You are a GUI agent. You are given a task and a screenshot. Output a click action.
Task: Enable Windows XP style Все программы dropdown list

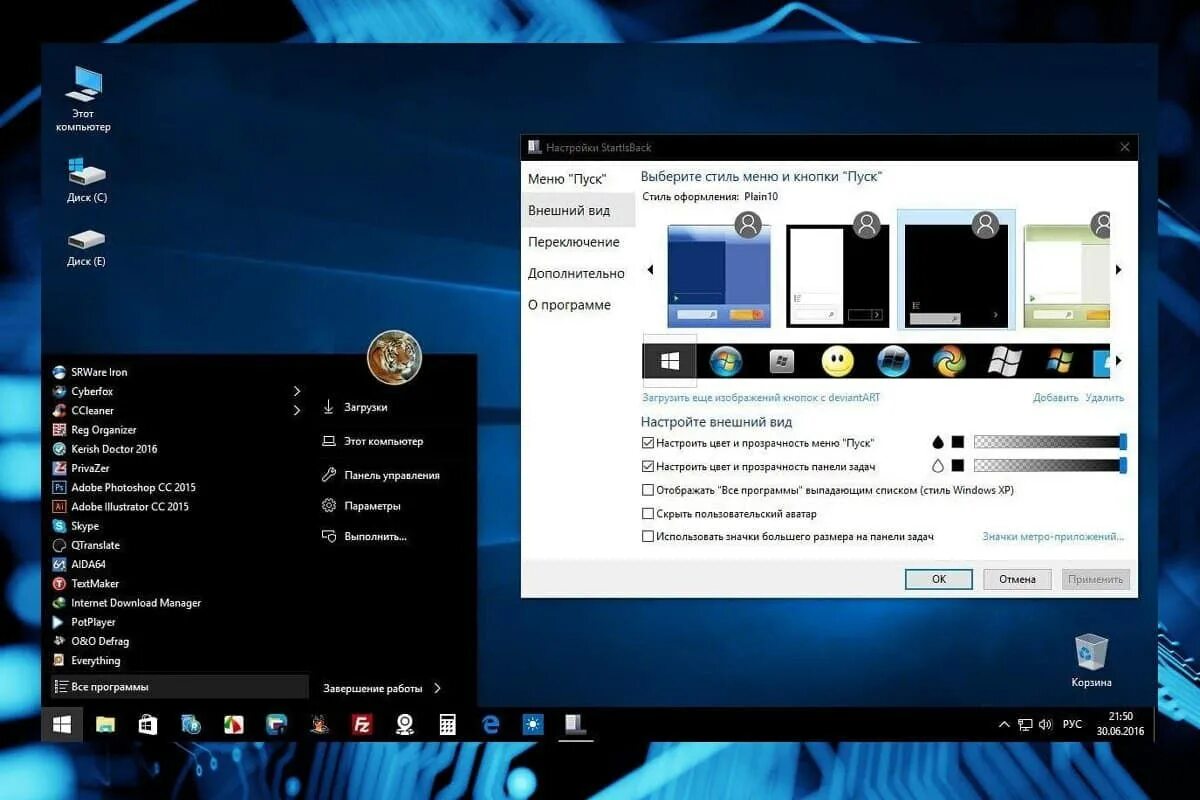pos(648,490)
